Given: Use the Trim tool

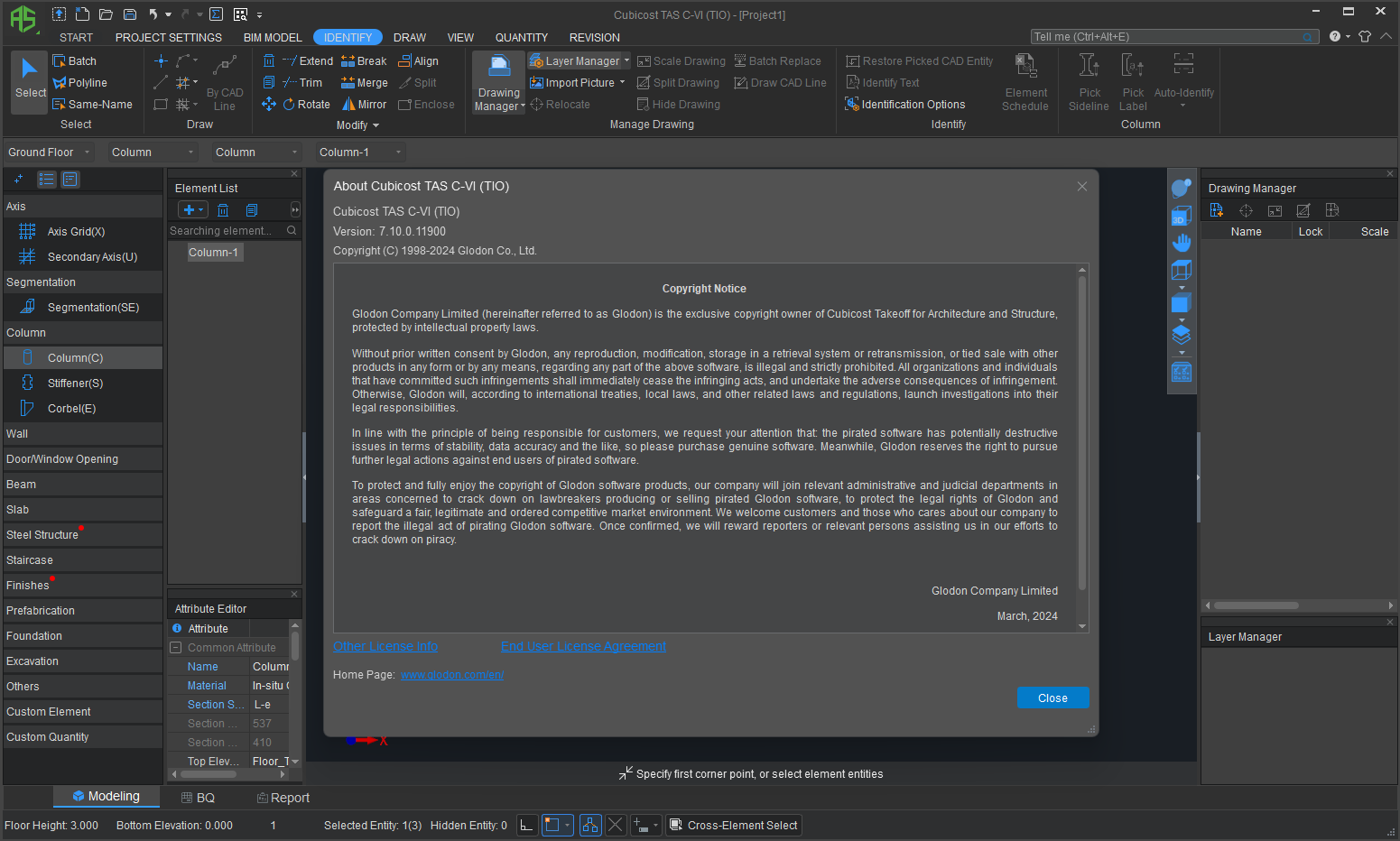Looking at the screenshot, I should [x=302, y=83].
